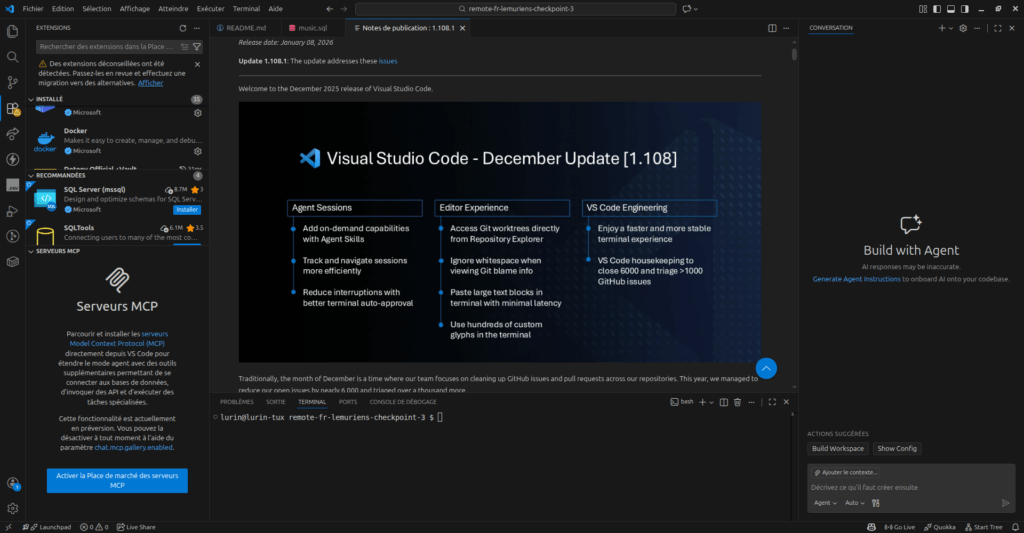Open the Terminal menu
This screenshot has width=1024, height=533.
tap(246, 9)
